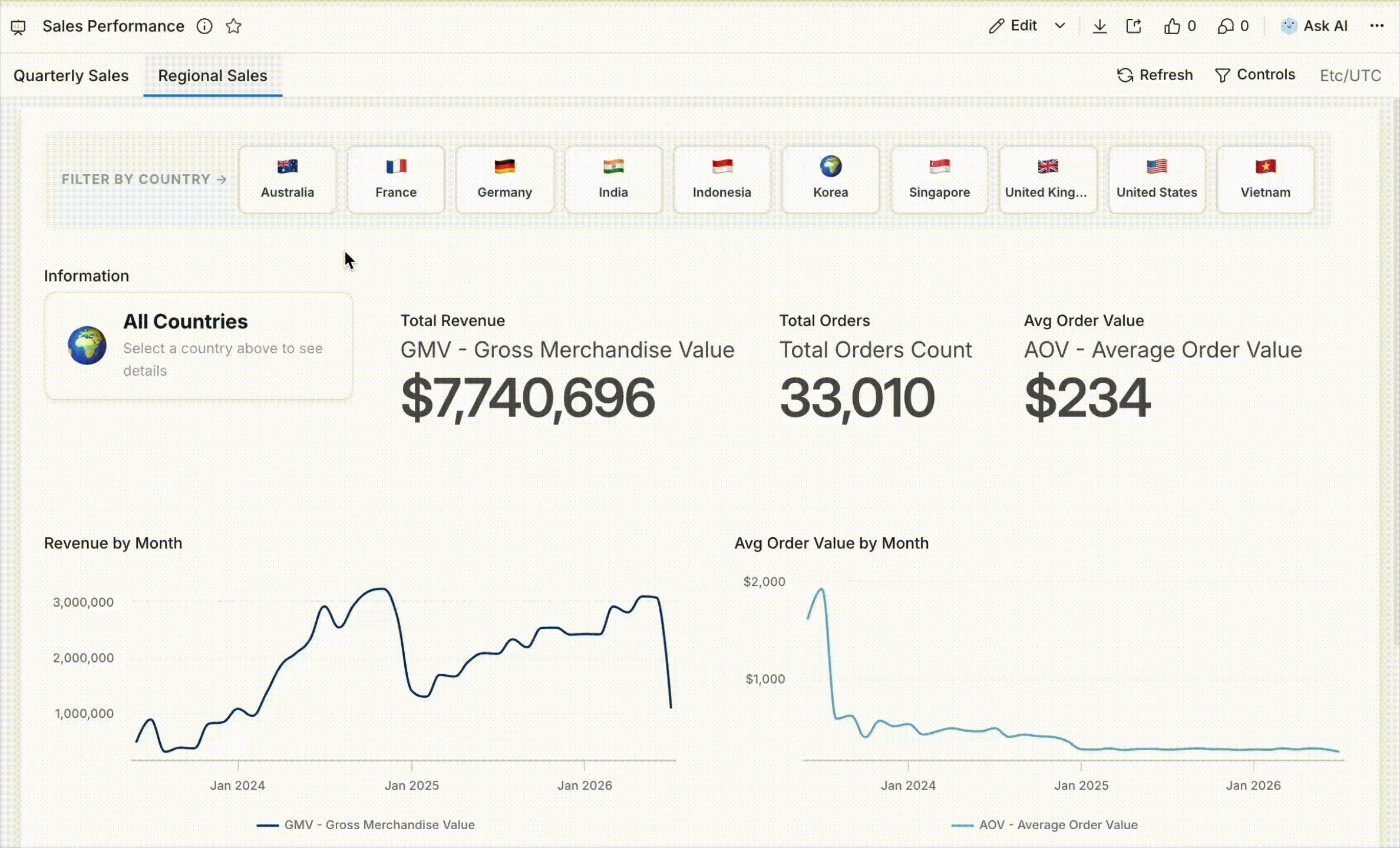Image resolution: width=1400 pixels, height=848 pixels.
Task: Filter by Singapore country card
Action: [x=940, y=180]
